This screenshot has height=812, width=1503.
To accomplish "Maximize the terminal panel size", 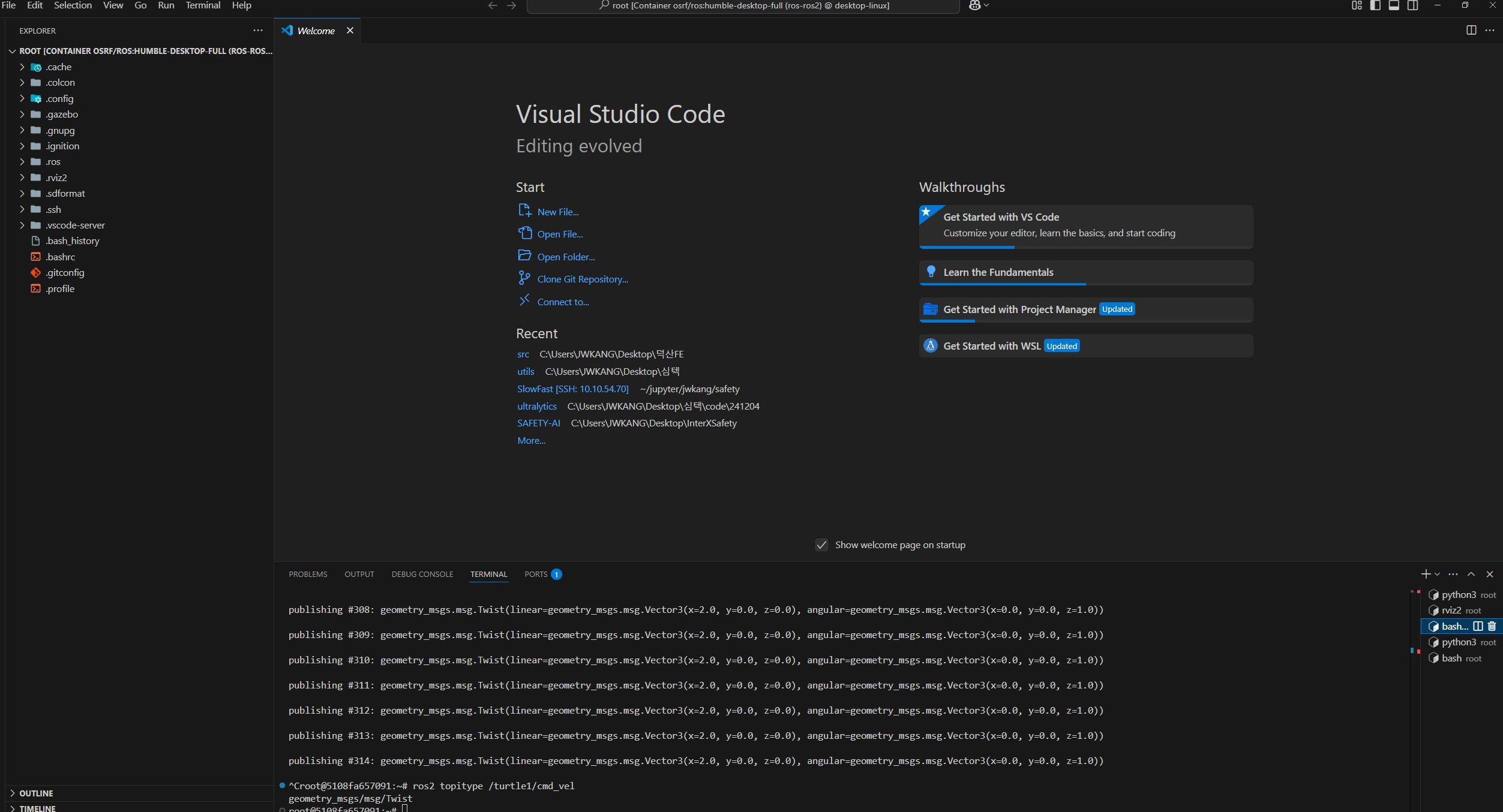I will pos(1471,575).
